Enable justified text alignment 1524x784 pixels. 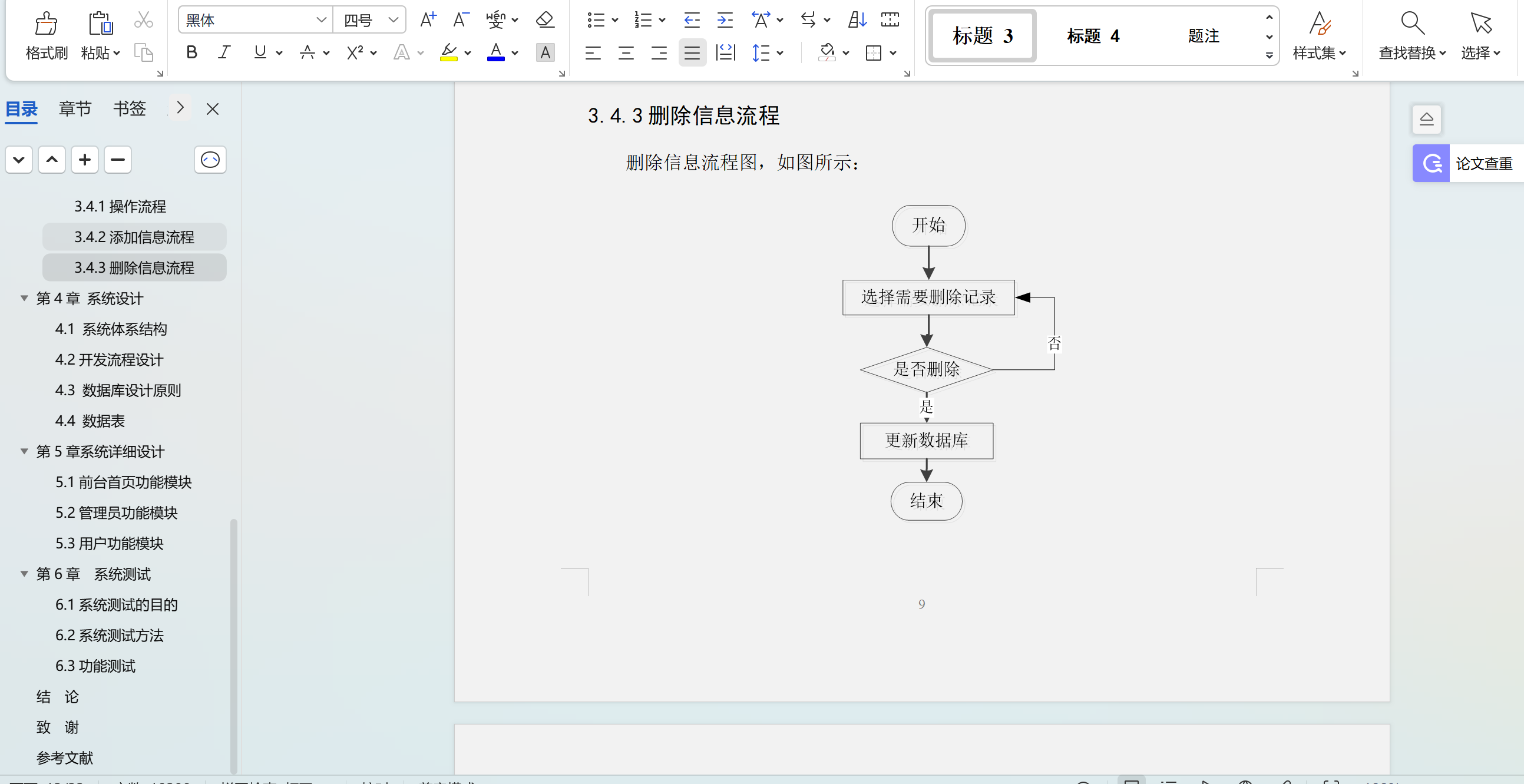(692, 53)
